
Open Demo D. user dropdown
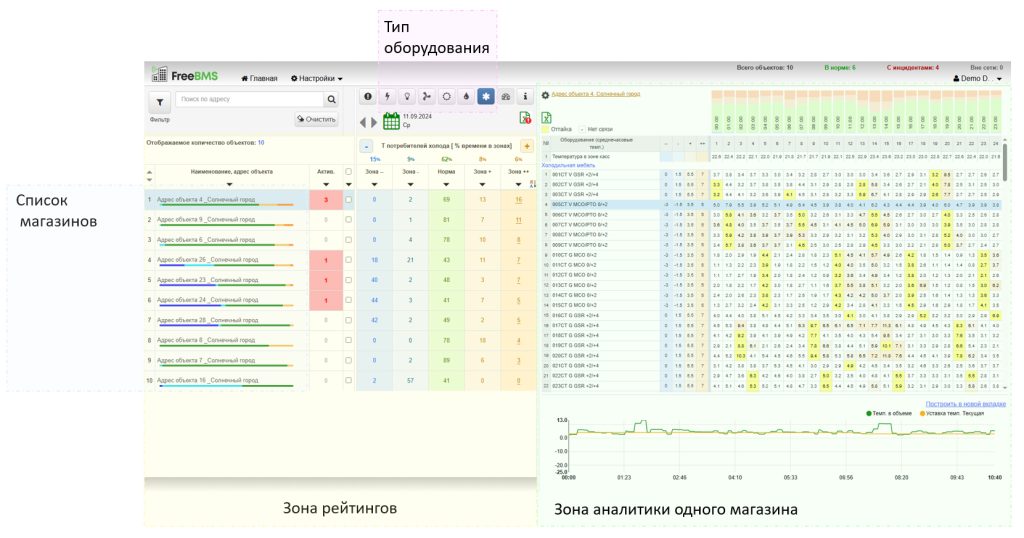coord(977,78)
